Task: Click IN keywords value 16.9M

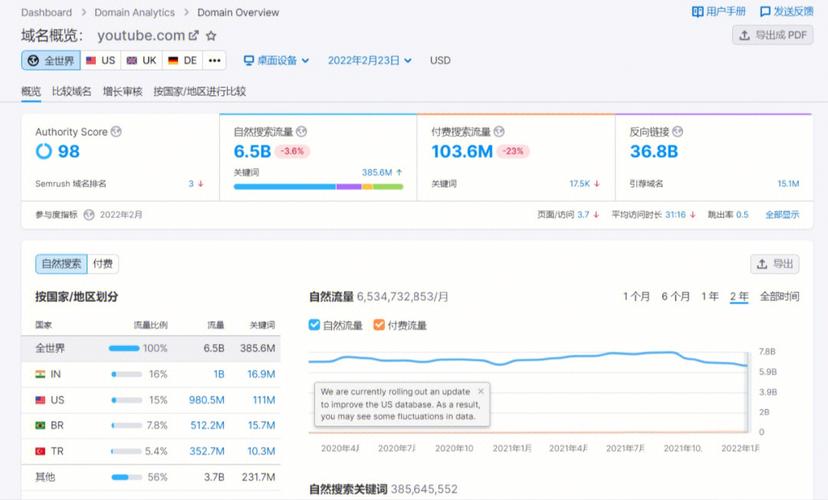Action: click(x=261, y=374)
